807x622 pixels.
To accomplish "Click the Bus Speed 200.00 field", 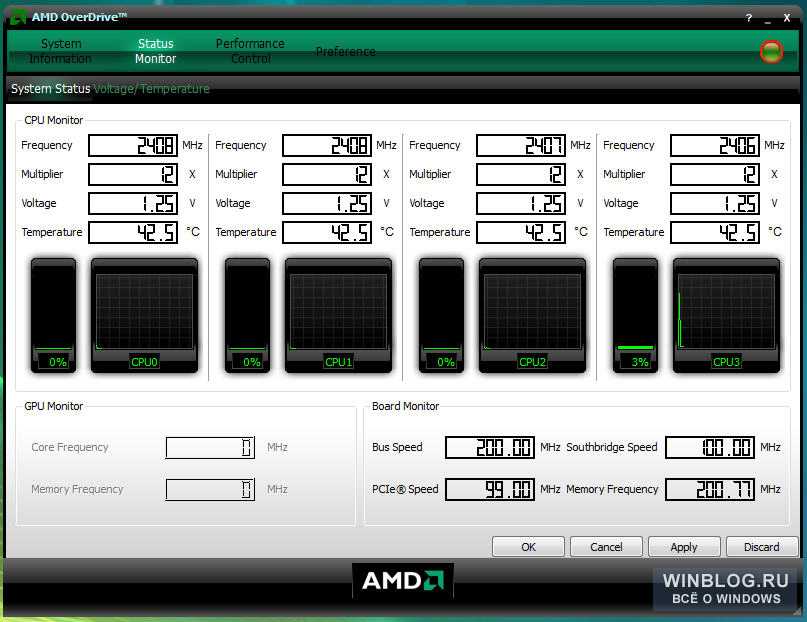I will tap(490, 447).
